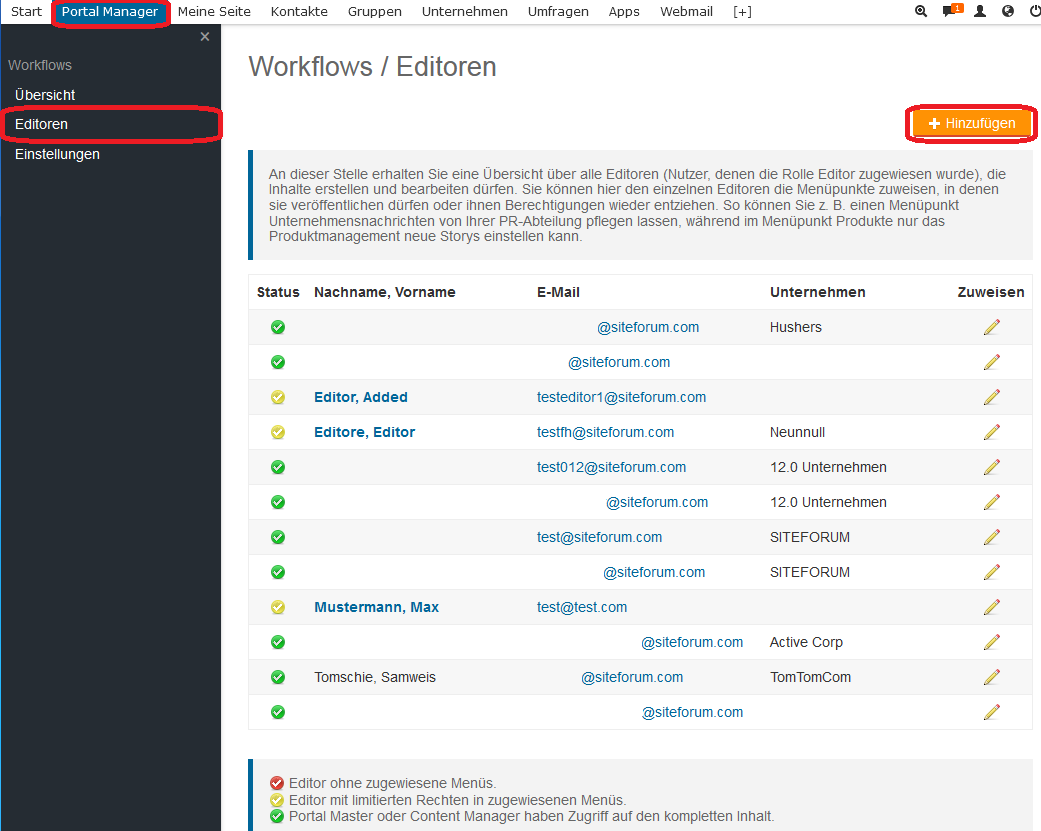Click green legend icon for Portal Master
Image resolution: width=1041 pixels, height=831 pixels.
pyautogui.click(x=277, y=816)
